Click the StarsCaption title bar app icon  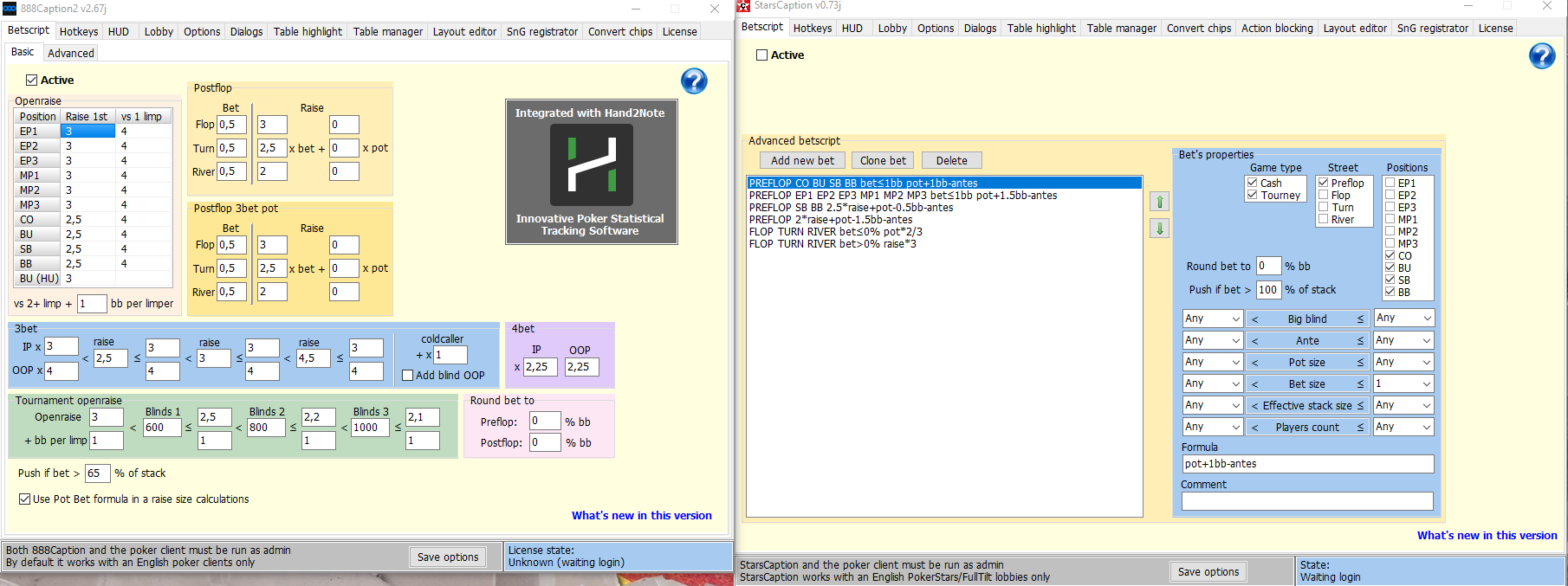tap(743, 6)
